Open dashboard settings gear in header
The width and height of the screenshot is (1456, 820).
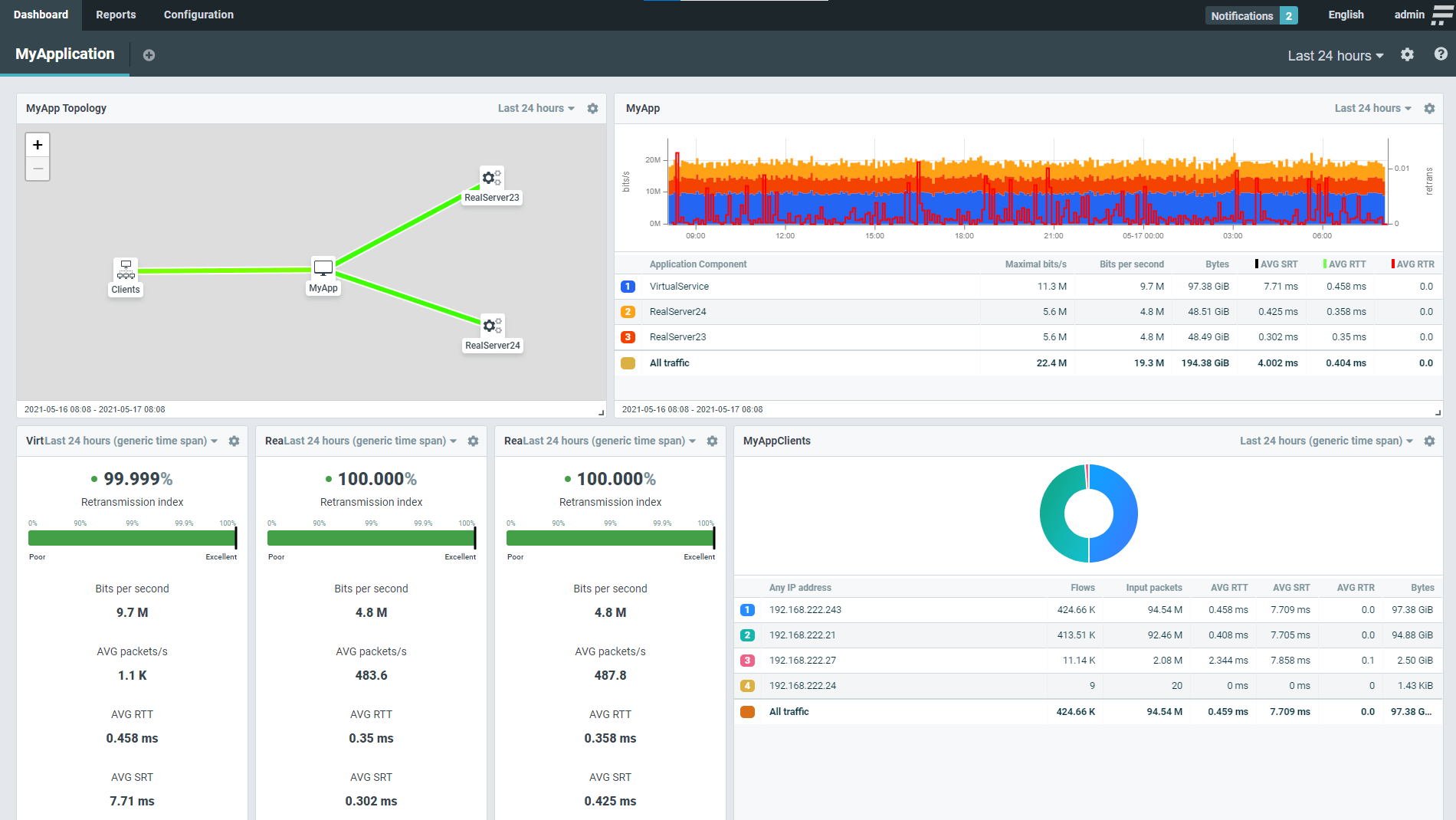coord(1407,54)
